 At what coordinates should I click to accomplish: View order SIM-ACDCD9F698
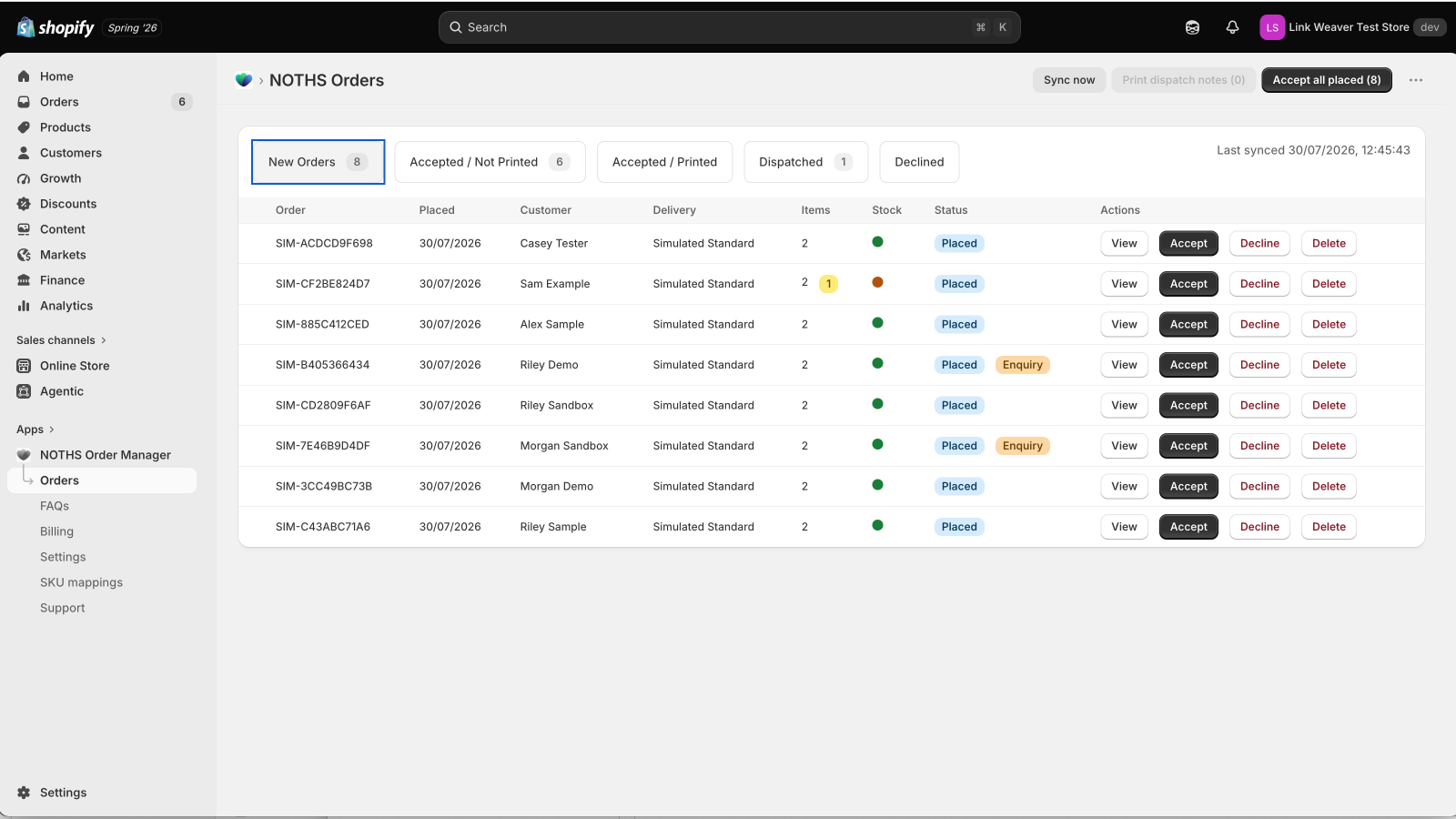[1124, 244]
